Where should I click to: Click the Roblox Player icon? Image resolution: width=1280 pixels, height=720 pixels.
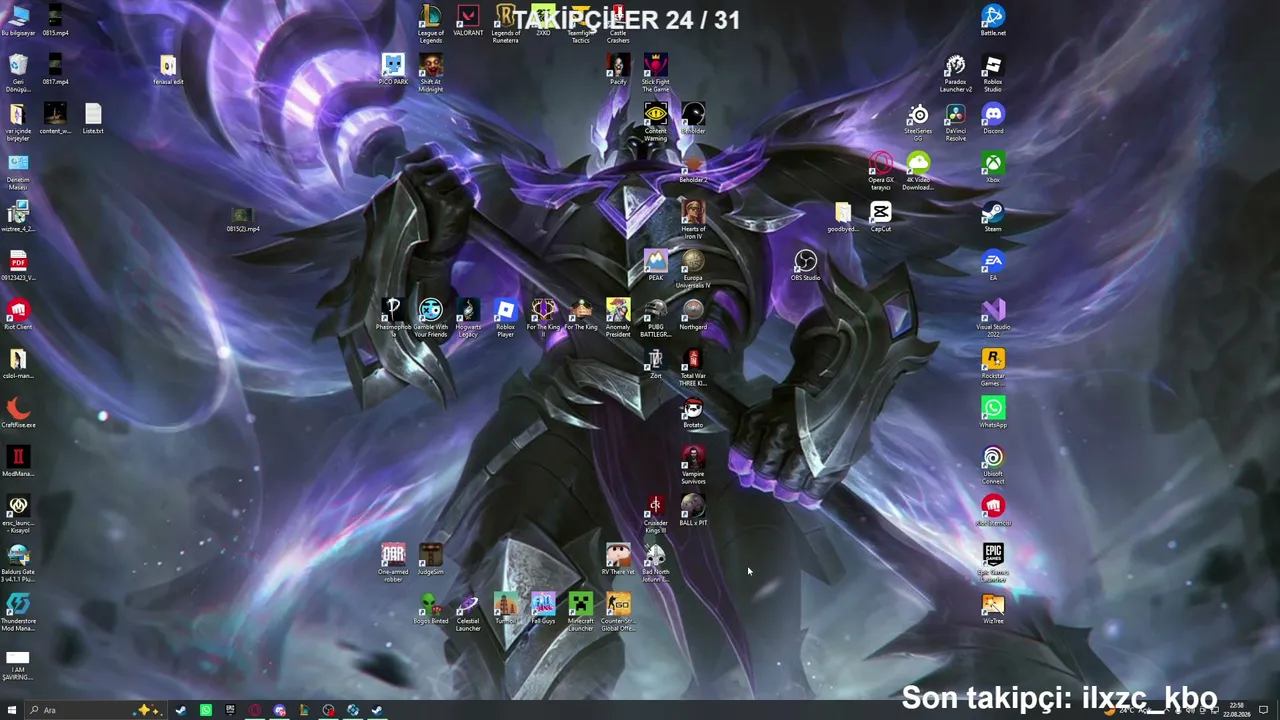[506, 318]
